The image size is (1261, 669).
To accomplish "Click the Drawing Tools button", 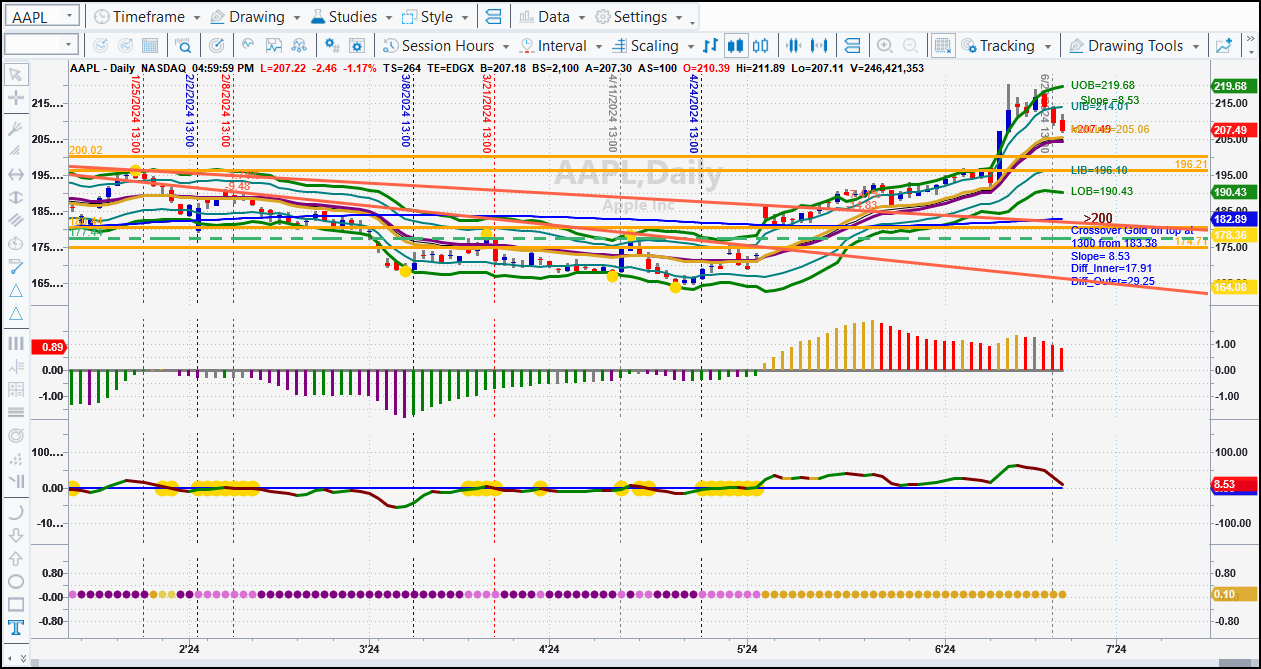I will [1126, 45].
